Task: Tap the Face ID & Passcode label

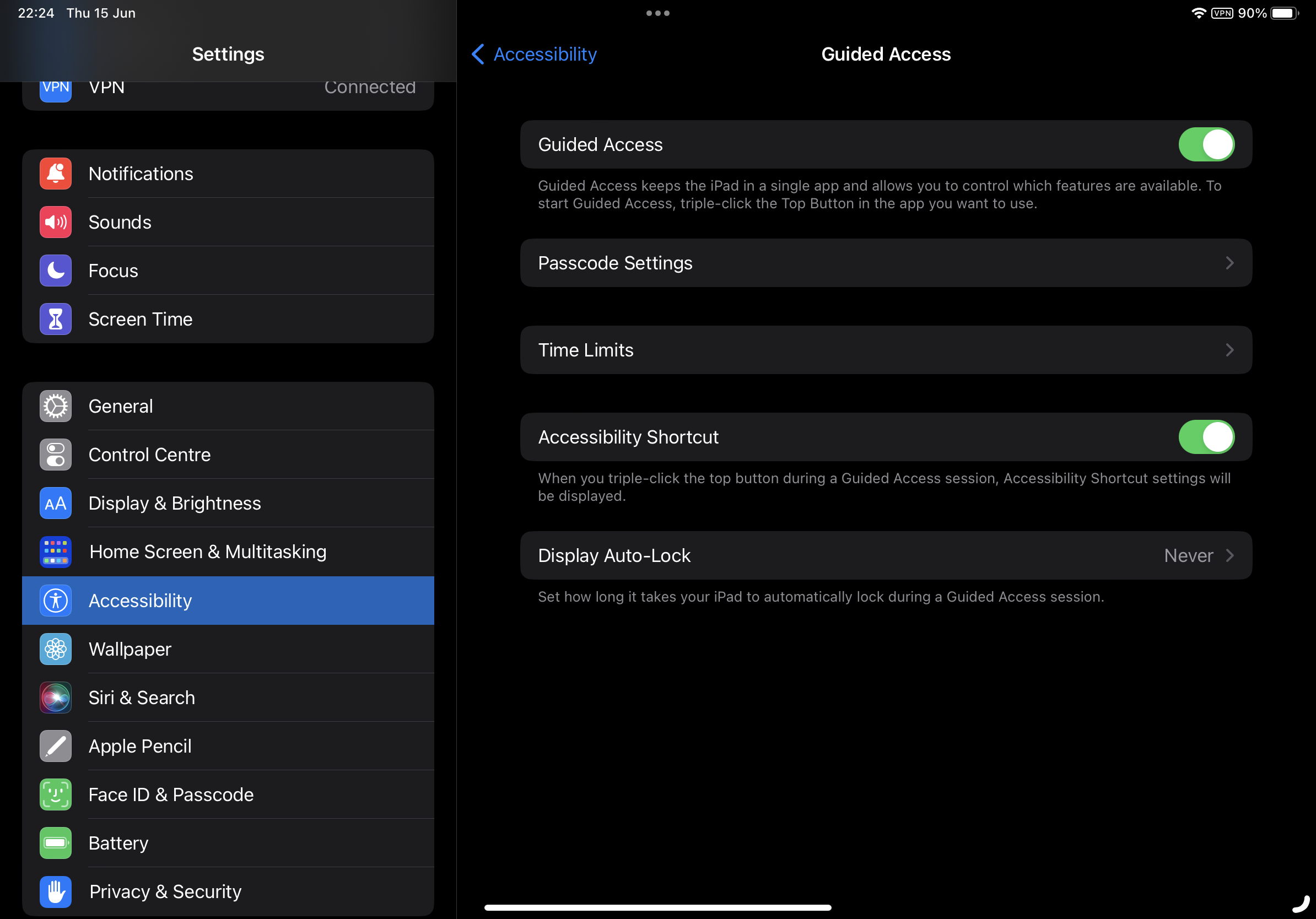Action: (171, 794)
